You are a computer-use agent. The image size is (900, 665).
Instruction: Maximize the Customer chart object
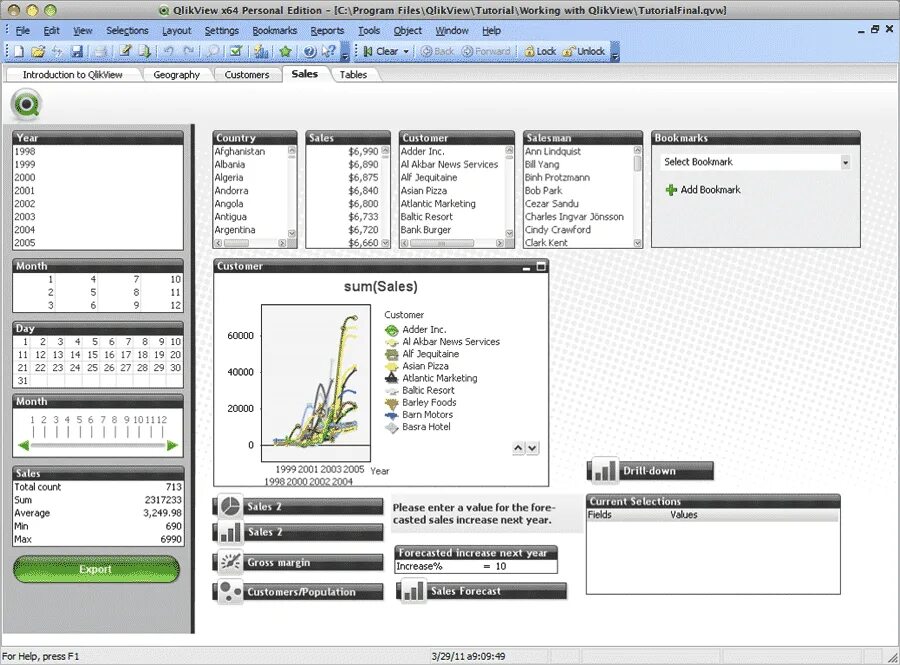tap(541, 266)
